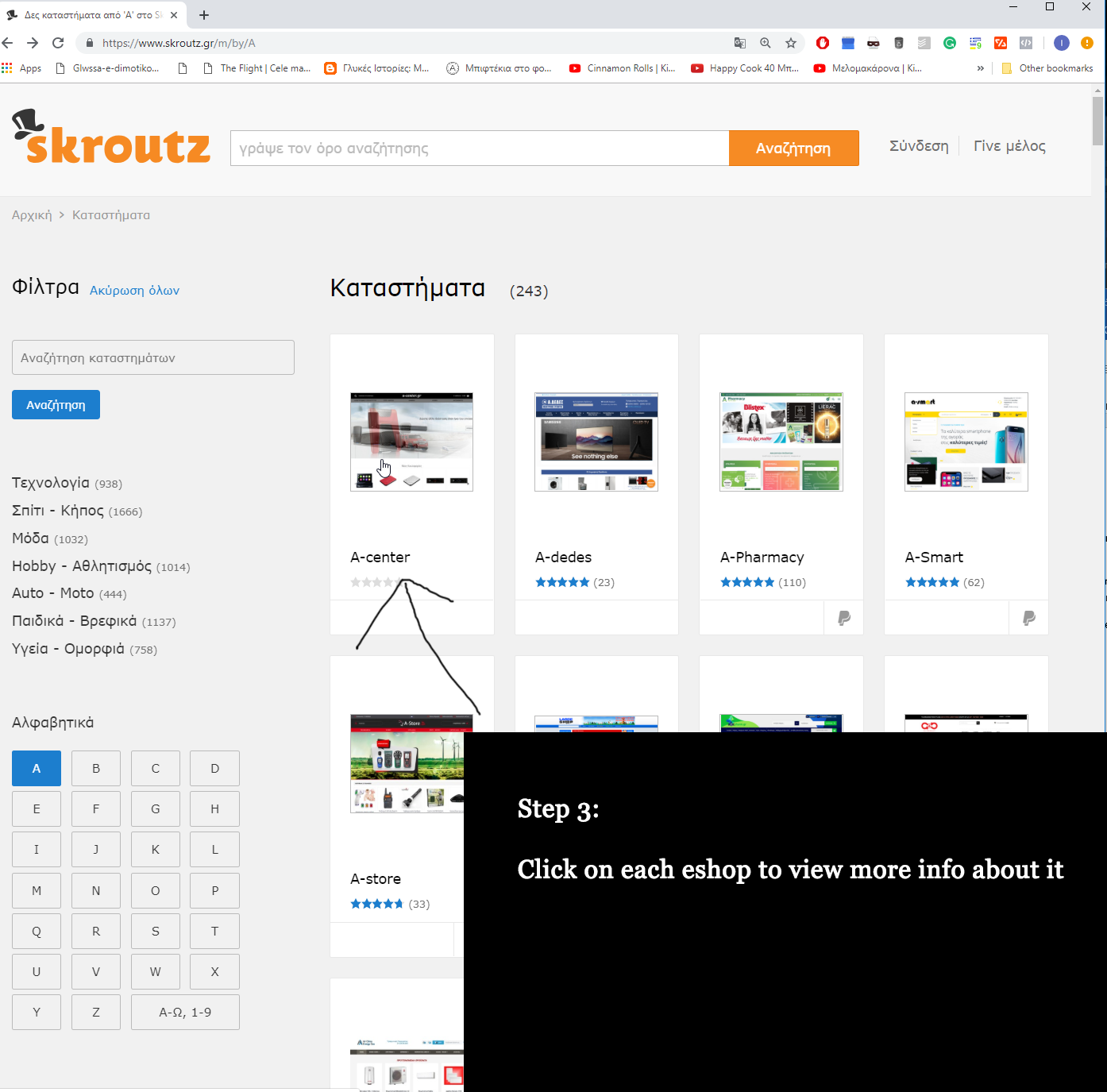The width and height of the screenshot is (1107, 1092).
Task: Open the A-dedes shop thumbnail
Action: [x=596, y=442]
